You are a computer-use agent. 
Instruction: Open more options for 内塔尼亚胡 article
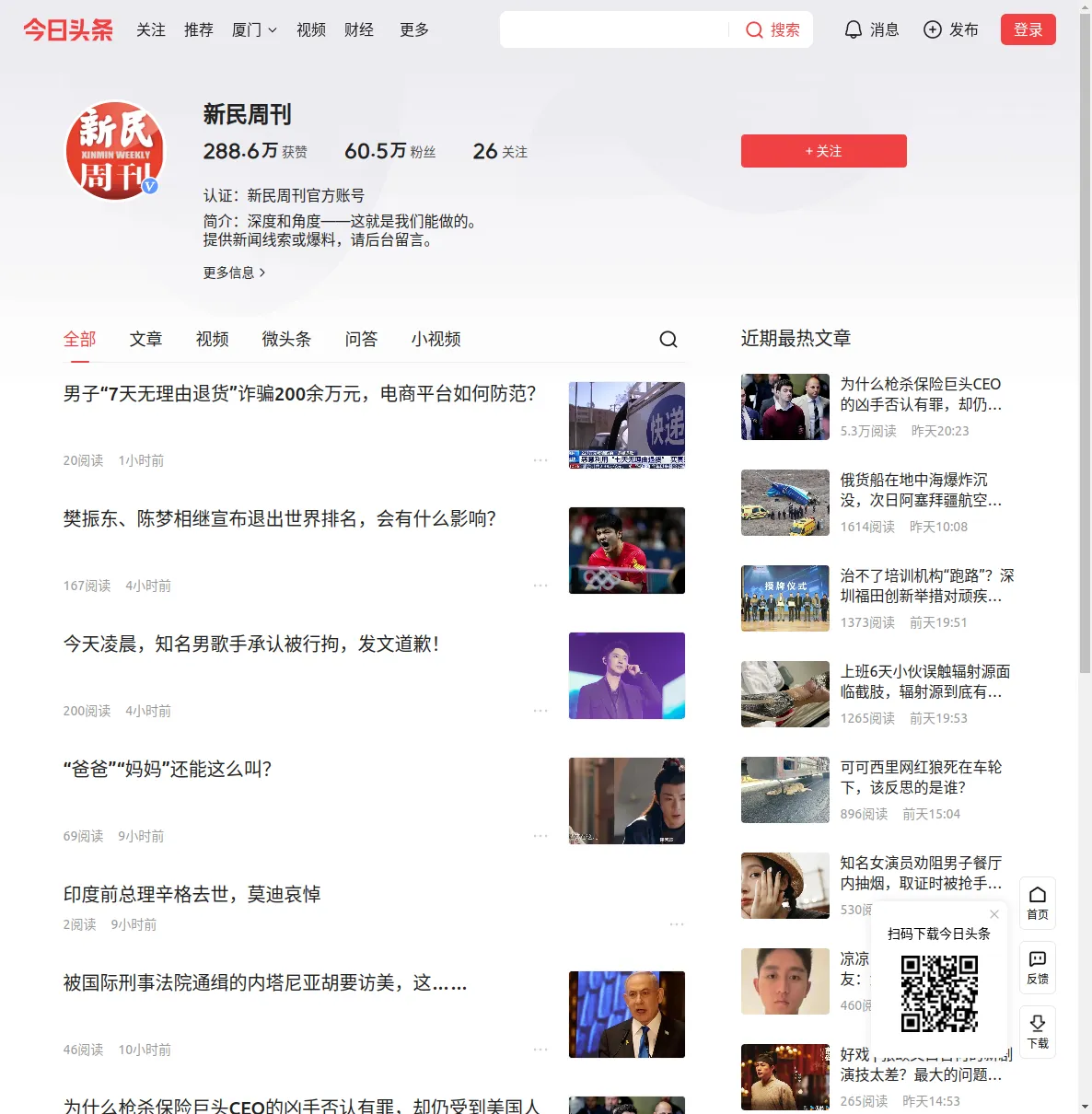pyautogui.click(x=540, y=1050)
